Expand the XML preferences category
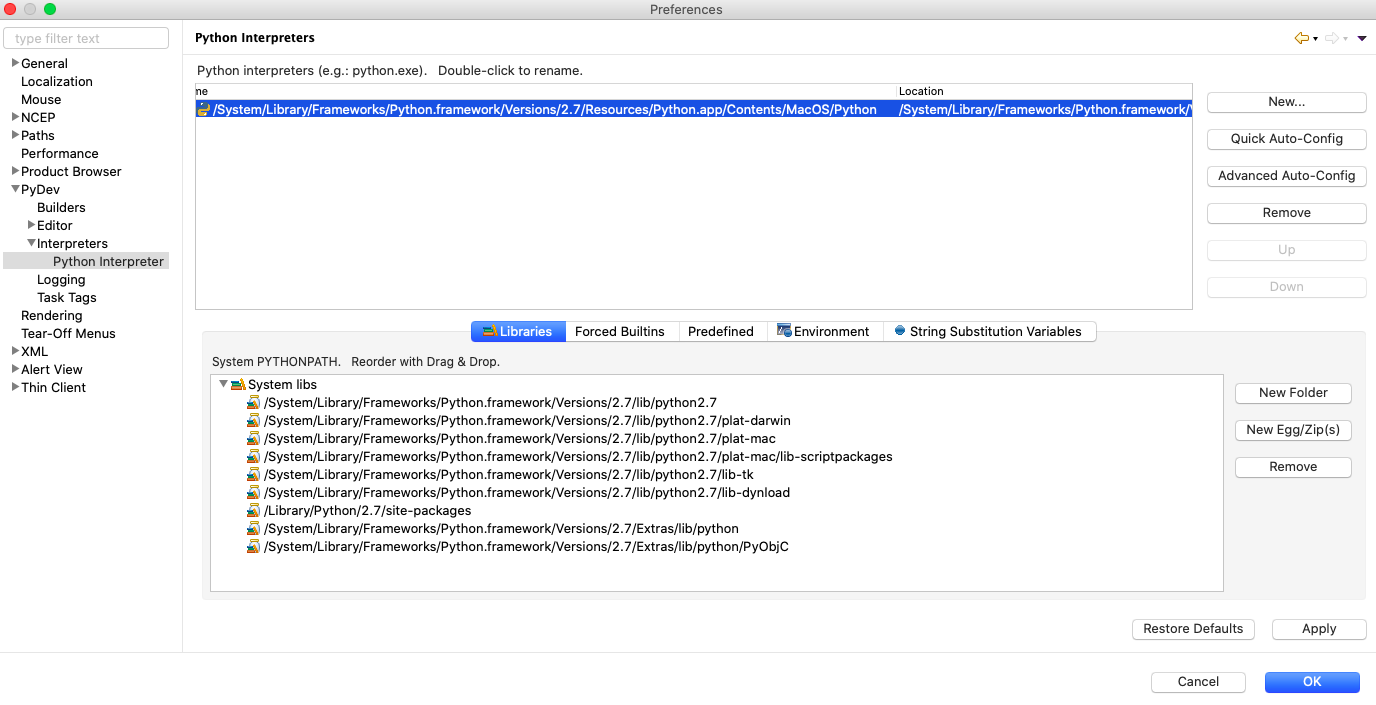Image resolution: width=1376 pixels, height=705 pixels. pos(15,351)
